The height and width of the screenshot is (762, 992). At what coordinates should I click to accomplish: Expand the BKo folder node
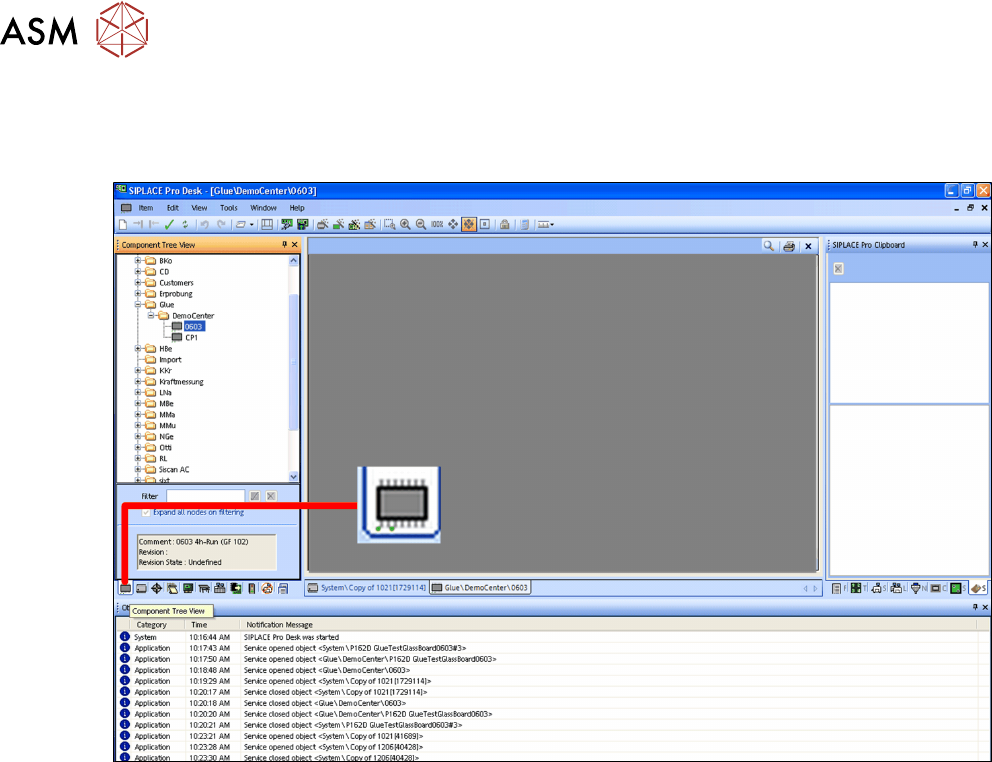pos(138,261)
